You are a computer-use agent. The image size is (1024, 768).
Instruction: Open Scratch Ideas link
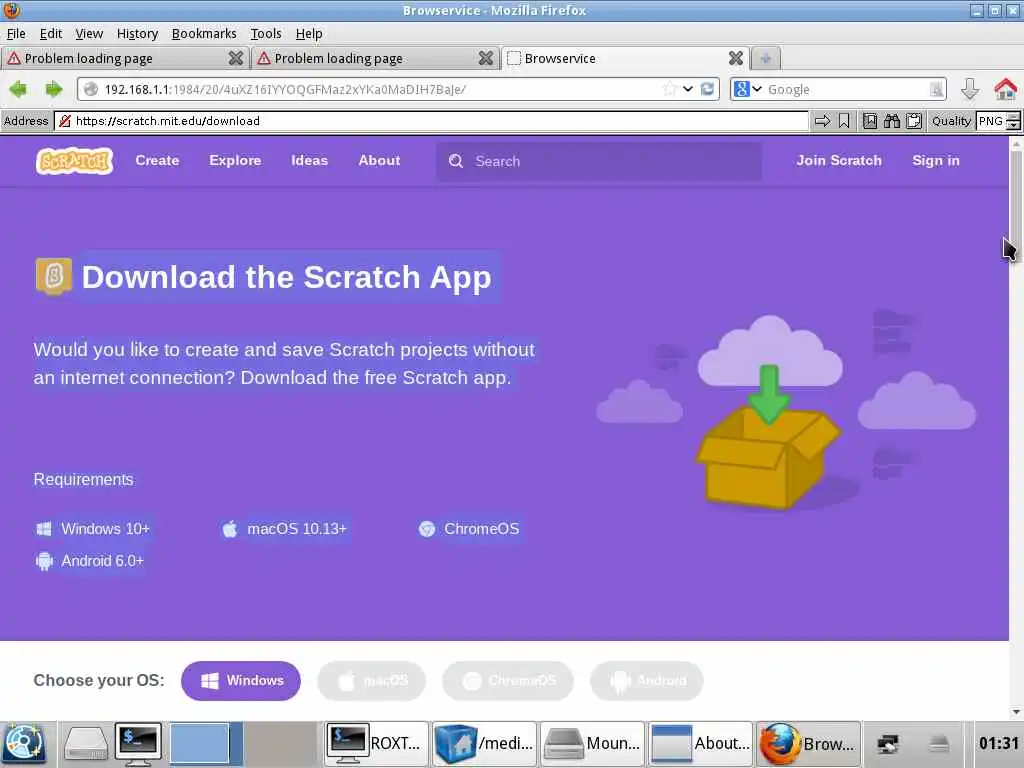point(310,161)
